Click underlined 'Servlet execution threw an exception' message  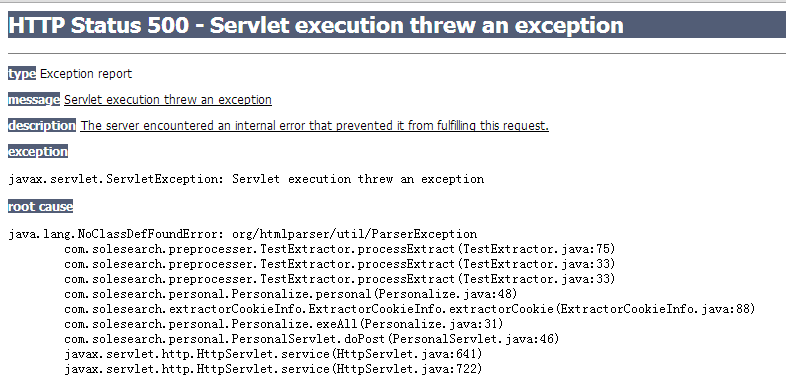click(168, 99)
